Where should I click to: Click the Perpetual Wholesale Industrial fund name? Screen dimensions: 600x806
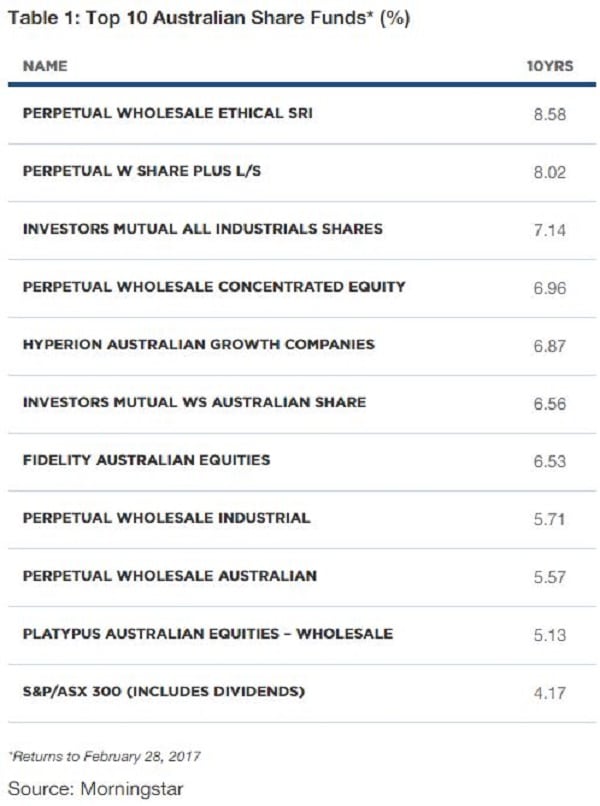pos(166,518)
